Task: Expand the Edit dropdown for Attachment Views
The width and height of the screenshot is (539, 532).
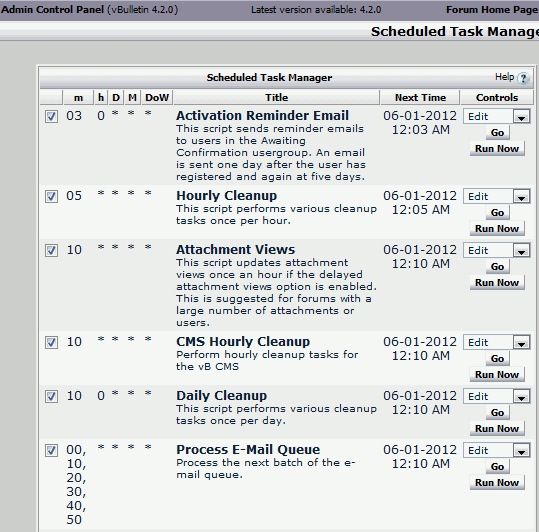Action: pos(496,250)
